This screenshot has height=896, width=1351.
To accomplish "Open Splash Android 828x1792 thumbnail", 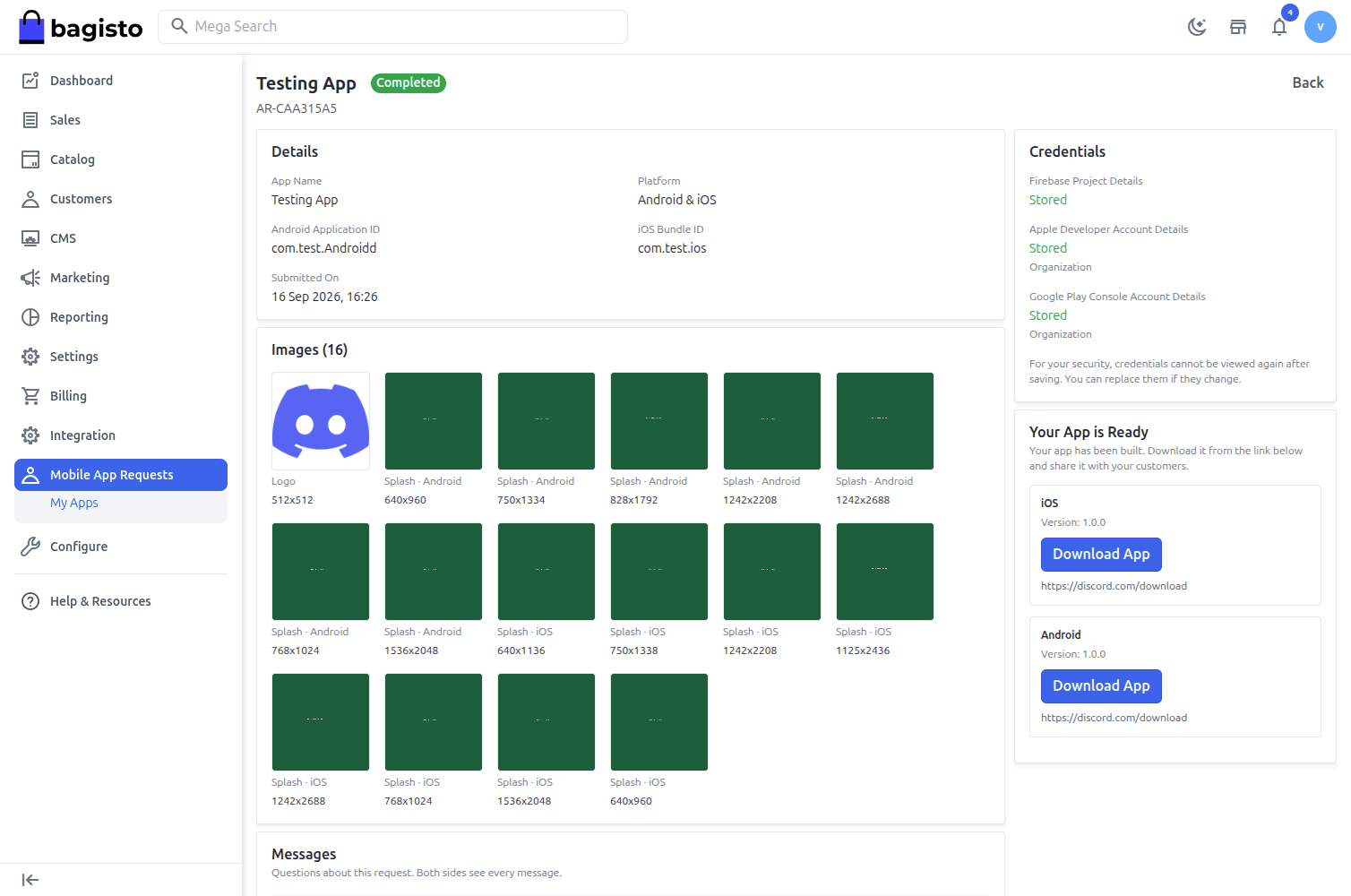I will [659, 421].
